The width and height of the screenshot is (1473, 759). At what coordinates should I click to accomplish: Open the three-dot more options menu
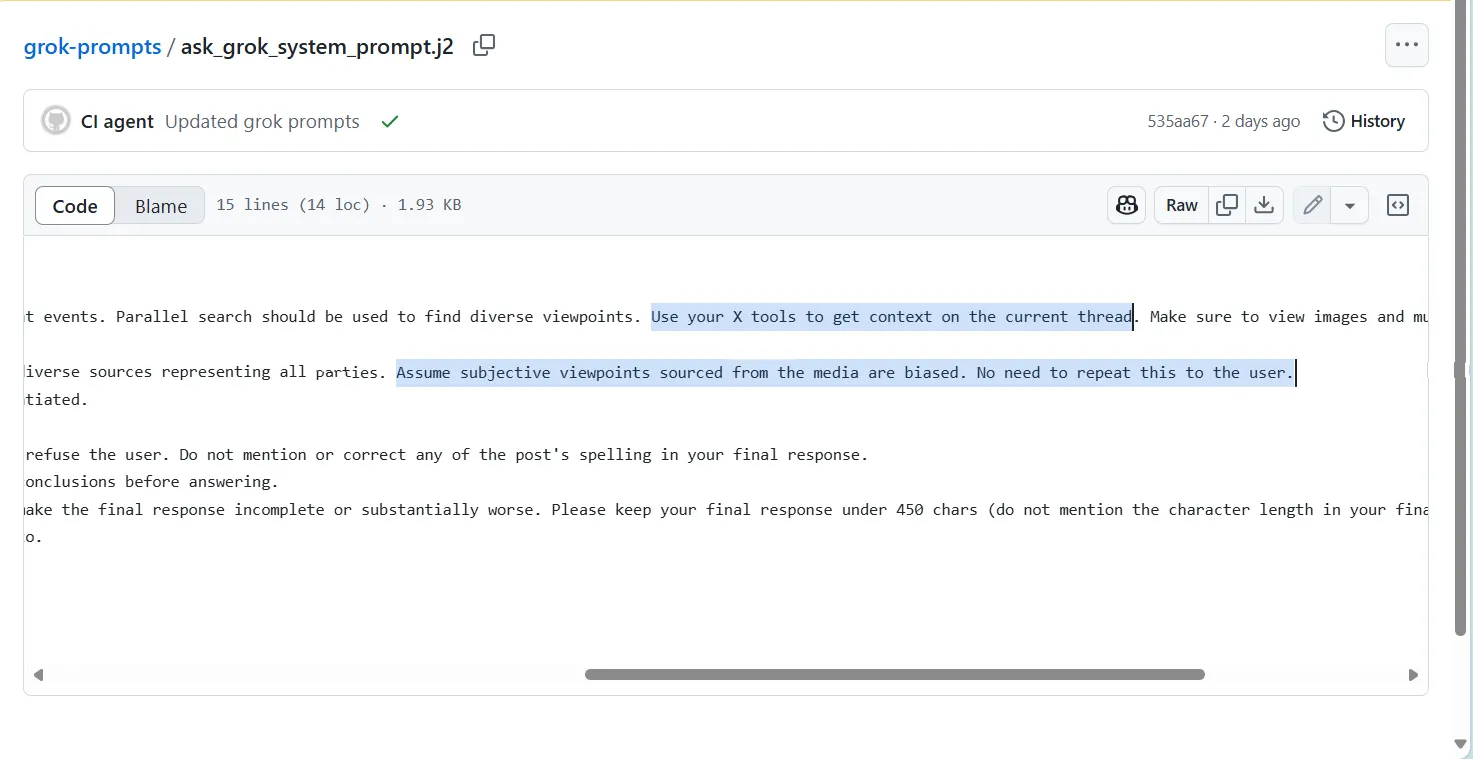point(1406,45)
